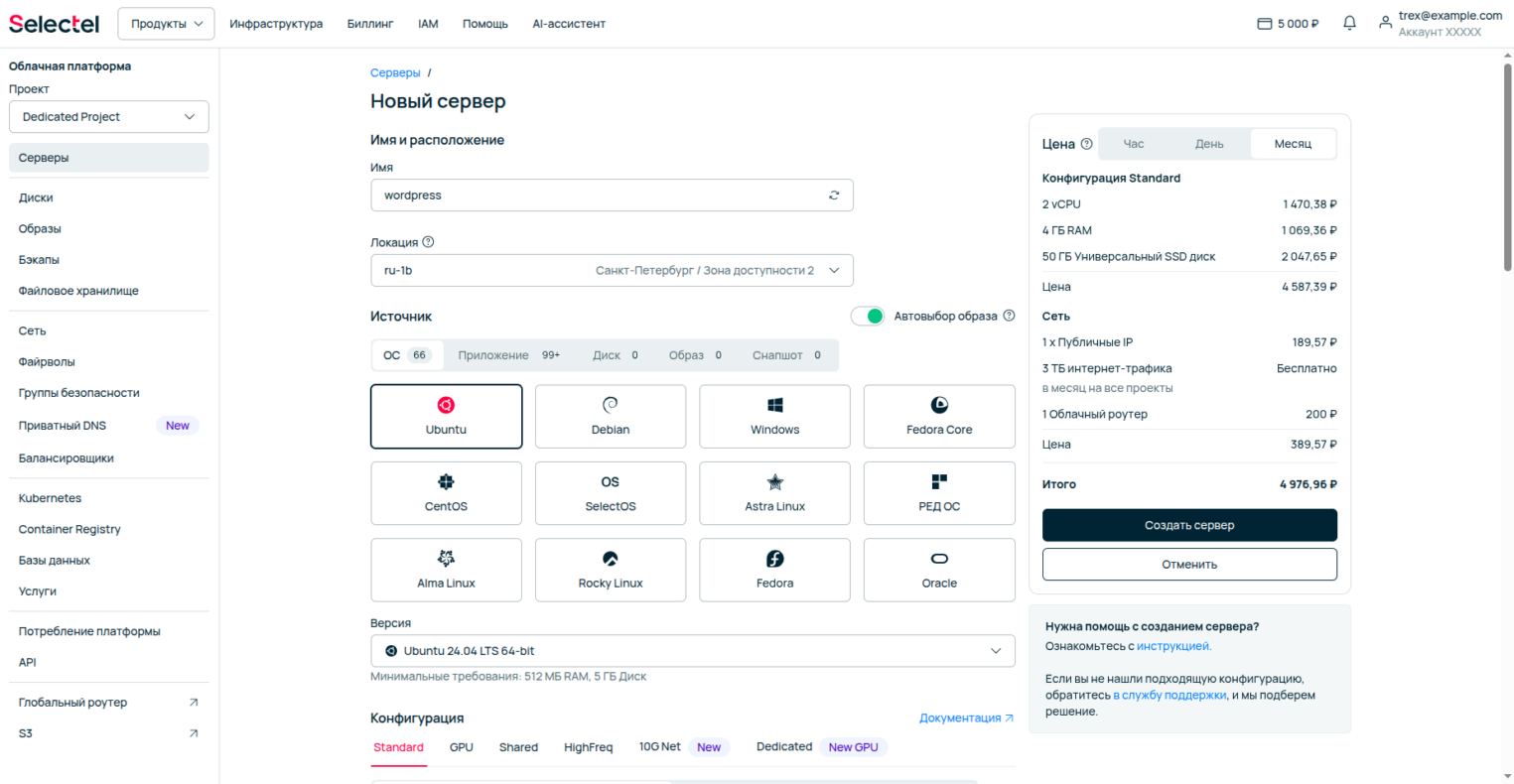Viewport: 1514px width, 784px height.
Task: Switch source tab to Приложение
Action: [508, 355]
